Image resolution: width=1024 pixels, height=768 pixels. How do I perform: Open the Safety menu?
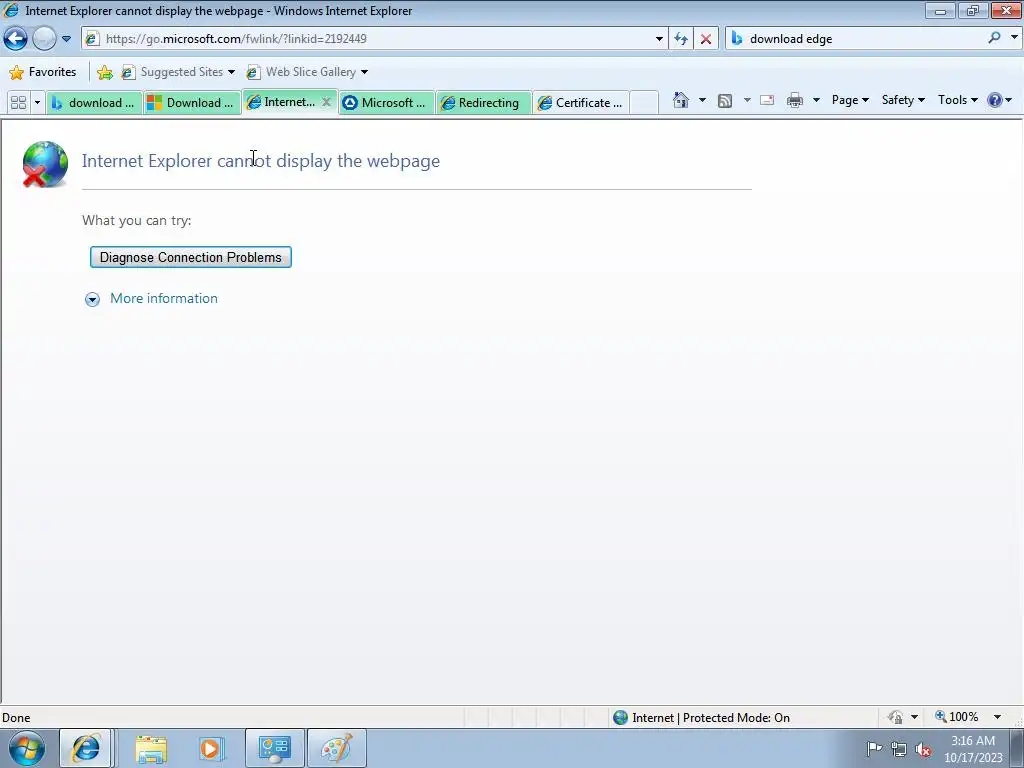(903, 100)
